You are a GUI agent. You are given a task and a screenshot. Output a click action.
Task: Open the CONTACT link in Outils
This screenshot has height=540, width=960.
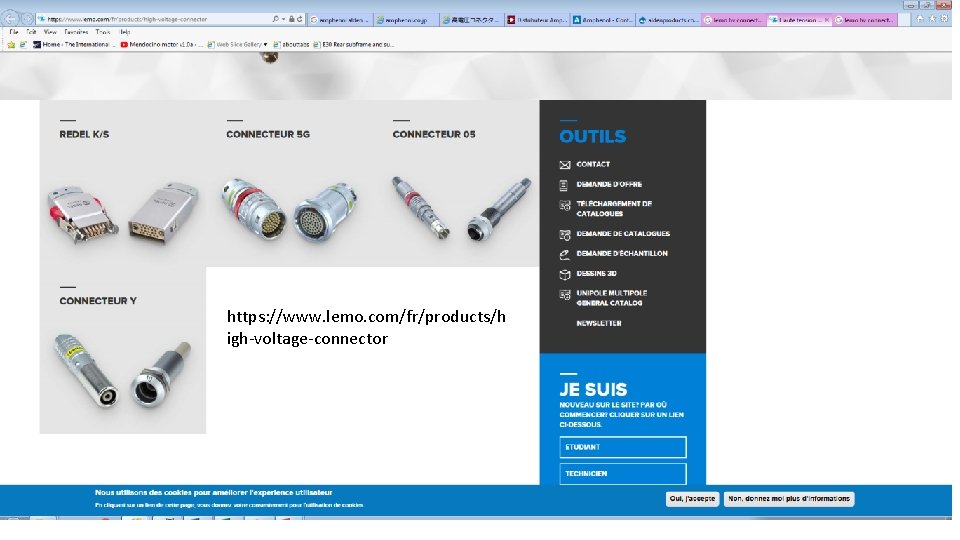pyautogui.click(x=593, y=164)
